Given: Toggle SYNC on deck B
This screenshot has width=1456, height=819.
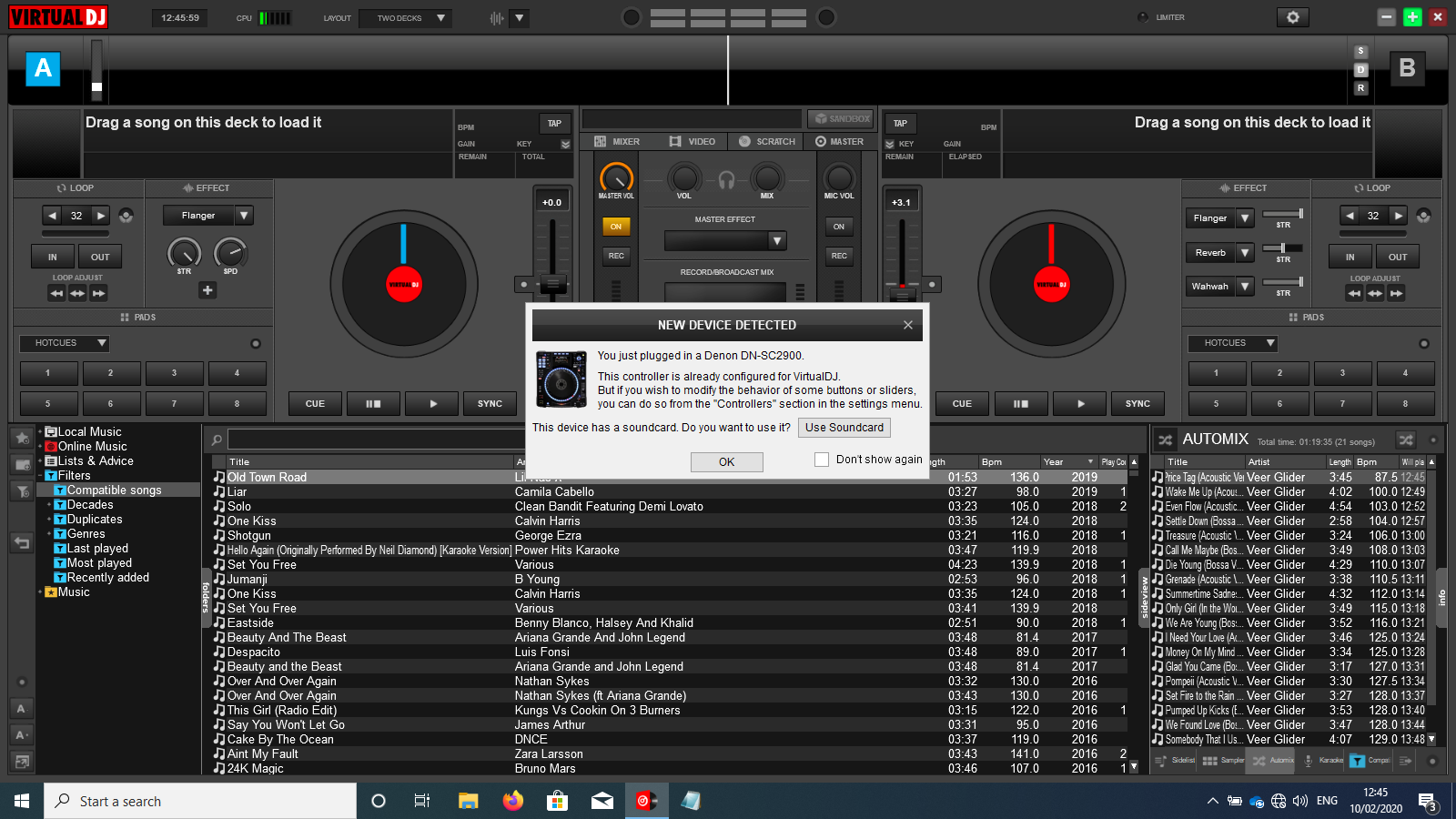Looking at the screenshot, I should pos(1137,403).
